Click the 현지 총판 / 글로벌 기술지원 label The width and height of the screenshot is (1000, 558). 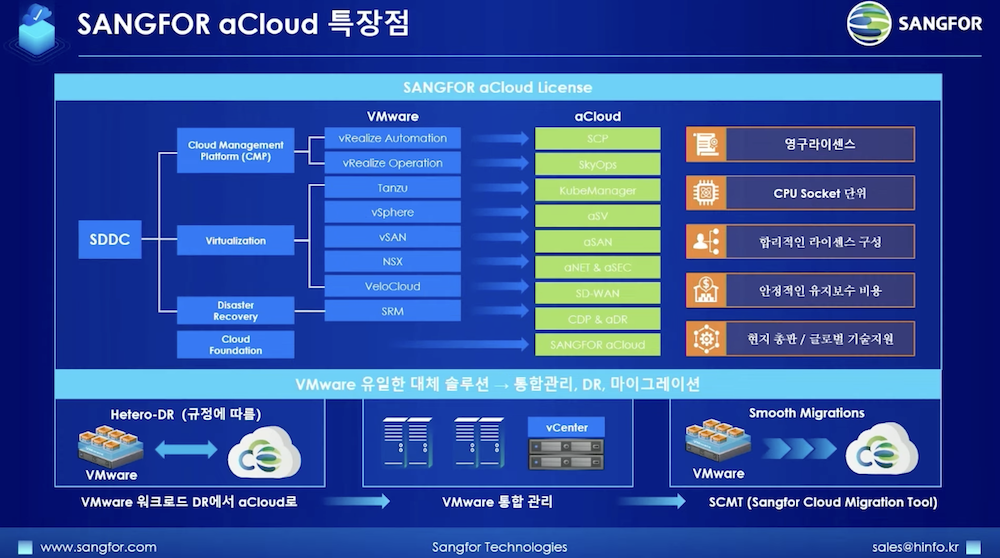point(820,339)
